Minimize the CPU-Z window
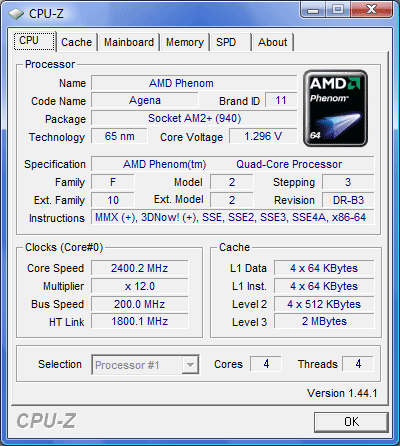The height and width of the screenshot is (446, 400). 313,9
